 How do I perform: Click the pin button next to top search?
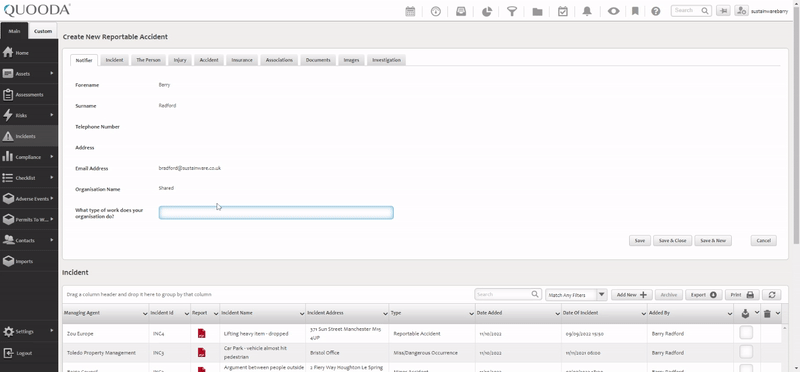coord(723,11)
